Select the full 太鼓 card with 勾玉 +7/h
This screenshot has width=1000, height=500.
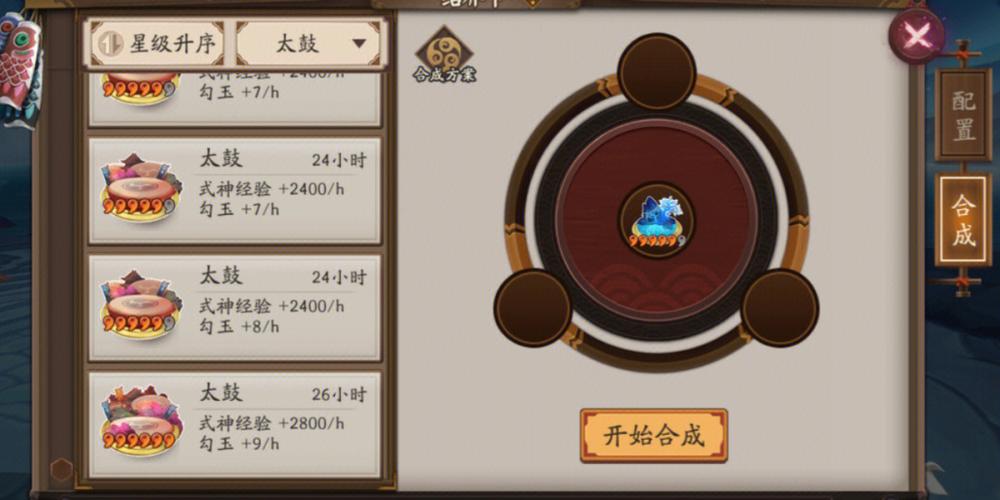pyautogui.click(x=235, y=191)
